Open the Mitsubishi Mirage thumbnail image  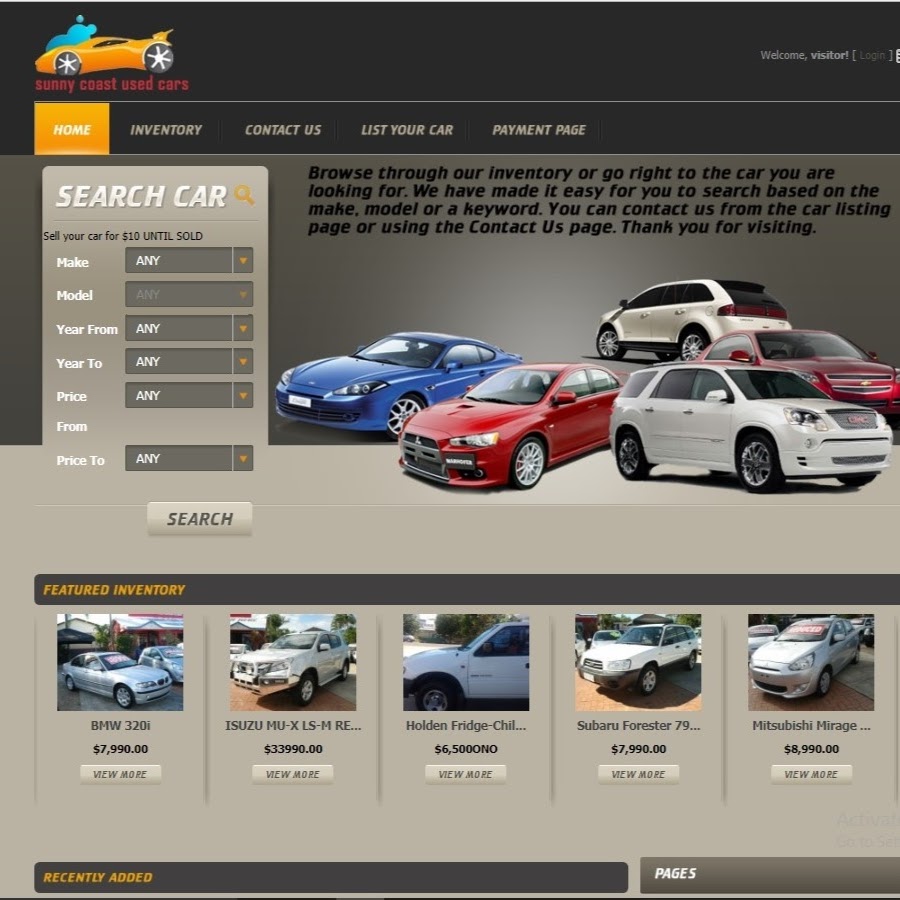(811, 662)
